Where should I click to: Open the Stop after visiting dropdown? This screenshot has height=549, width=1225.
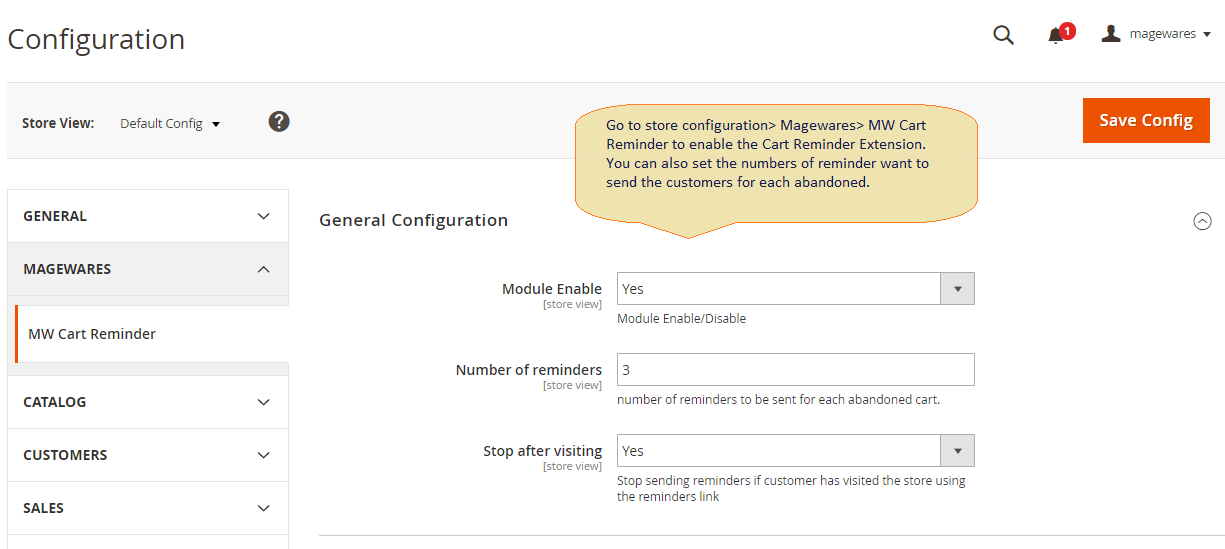point(795,451)
